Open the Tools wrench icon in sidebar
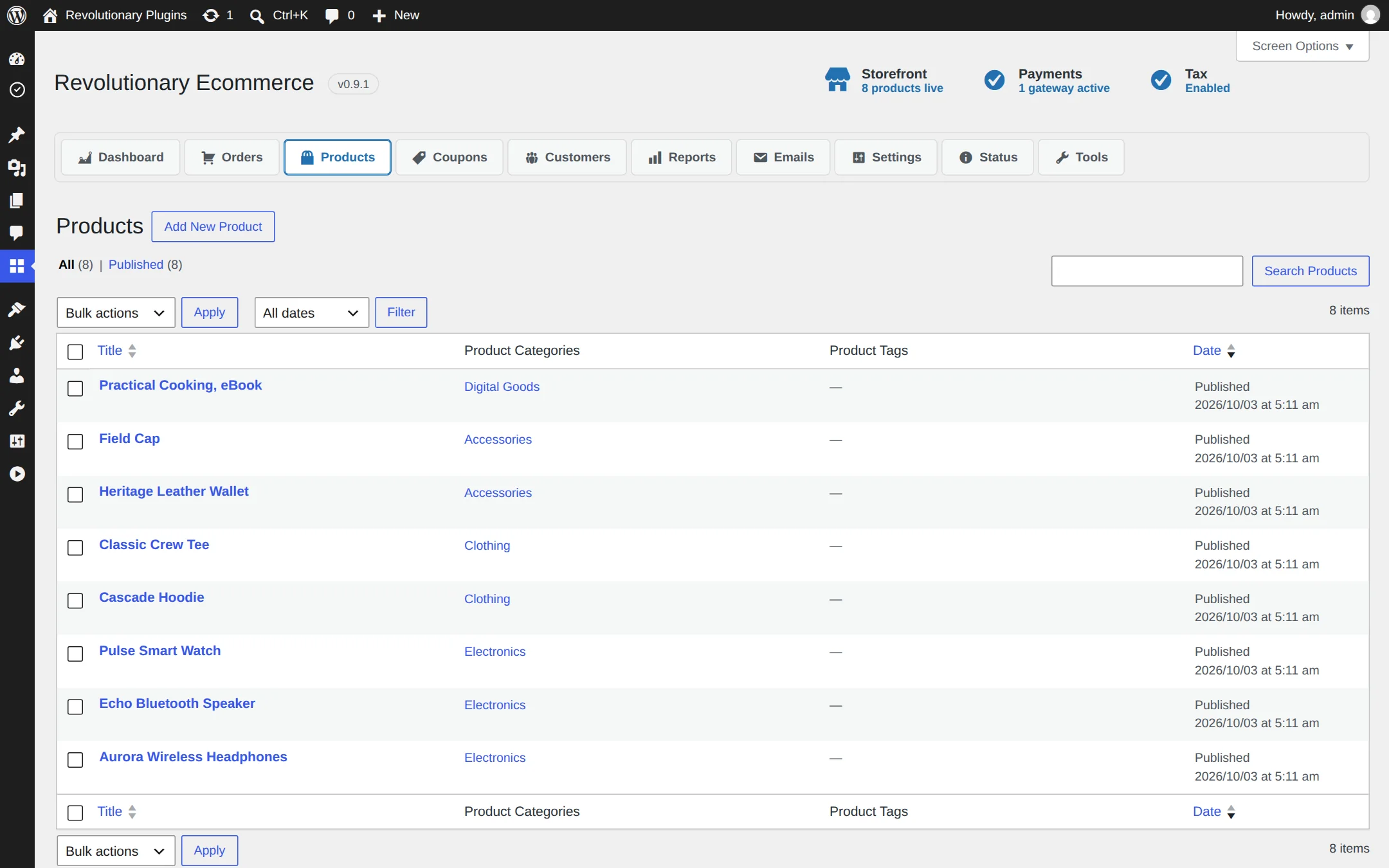 17,408
